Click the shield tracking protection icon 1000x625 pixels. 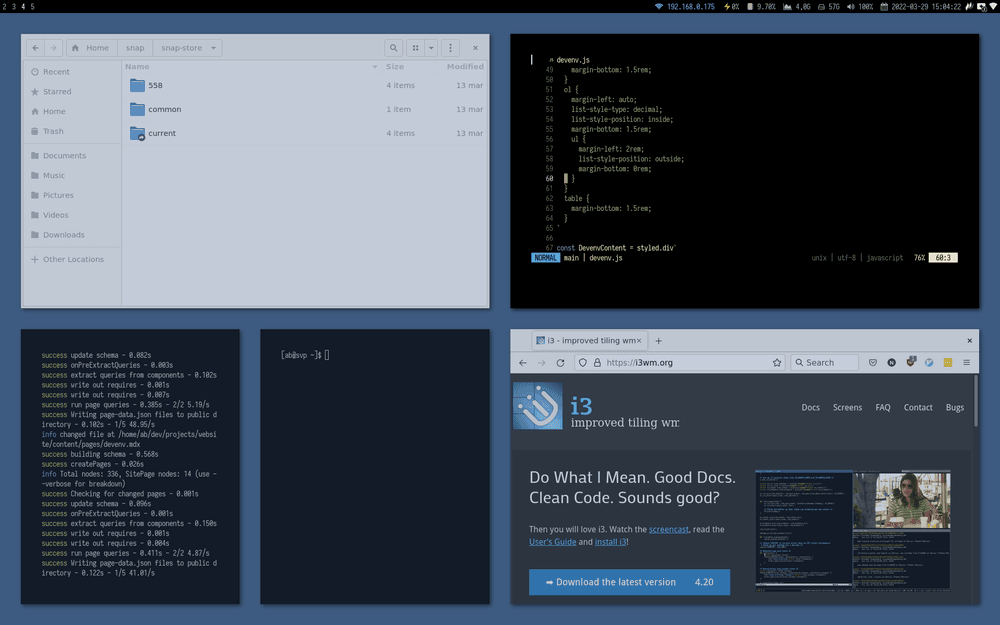pos(582,363)
